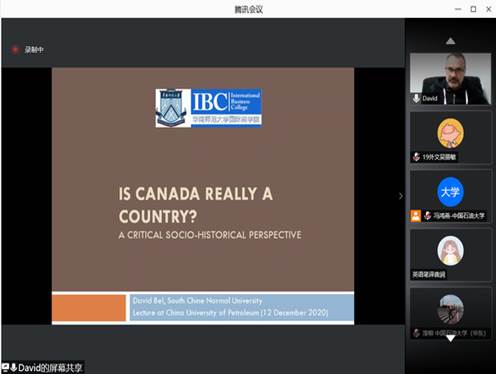Click the muted mic beside 中国石油大学 name
The image size is (496, 374).
pyautogui.click(x=427, y=216)
